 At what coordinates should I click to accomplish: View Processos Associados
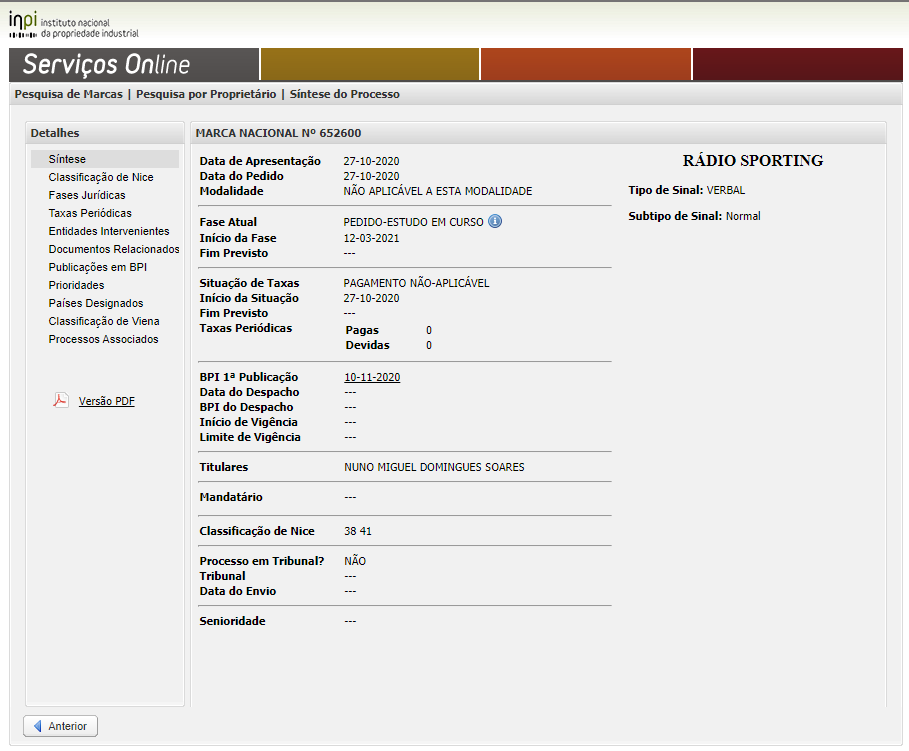[103, 339]
